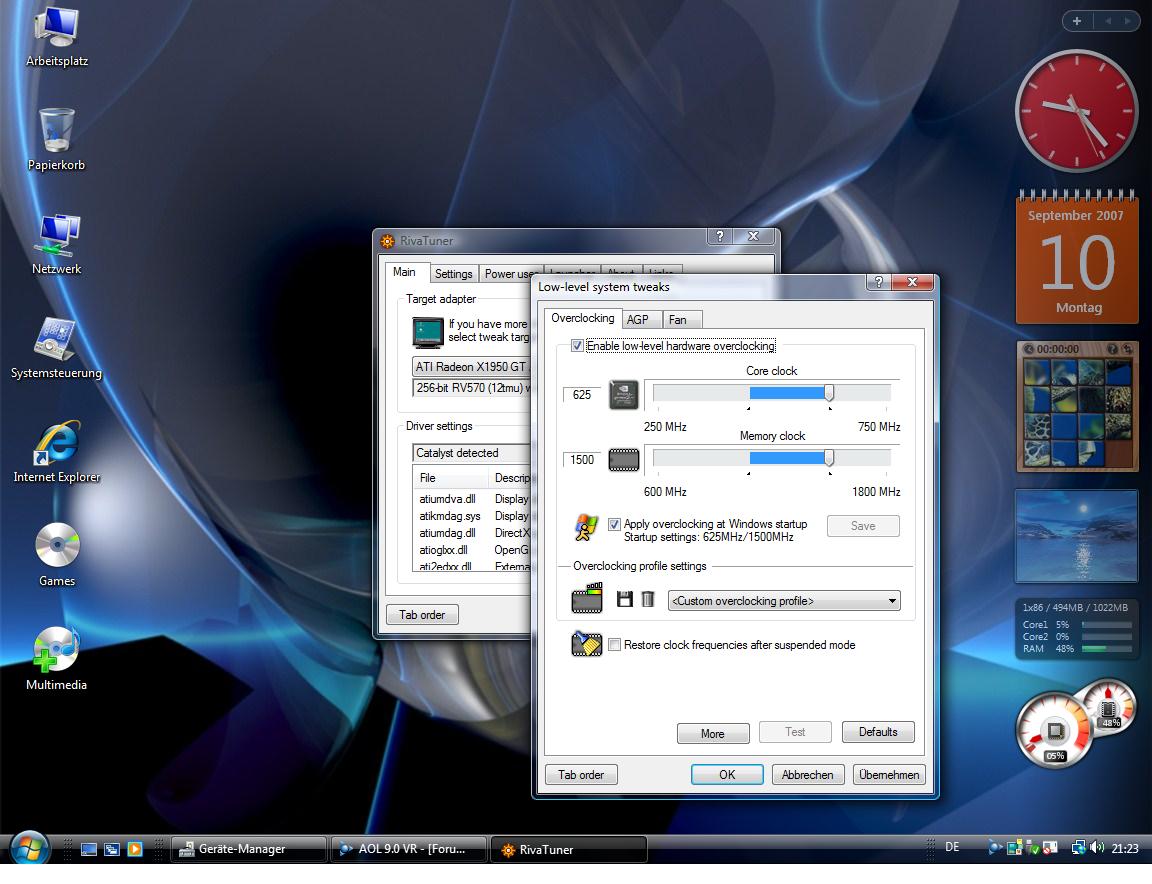This screenshot has height=884, width=1152.
Task: Click the network connection tray icon
Action: (x=1079, y=847)
